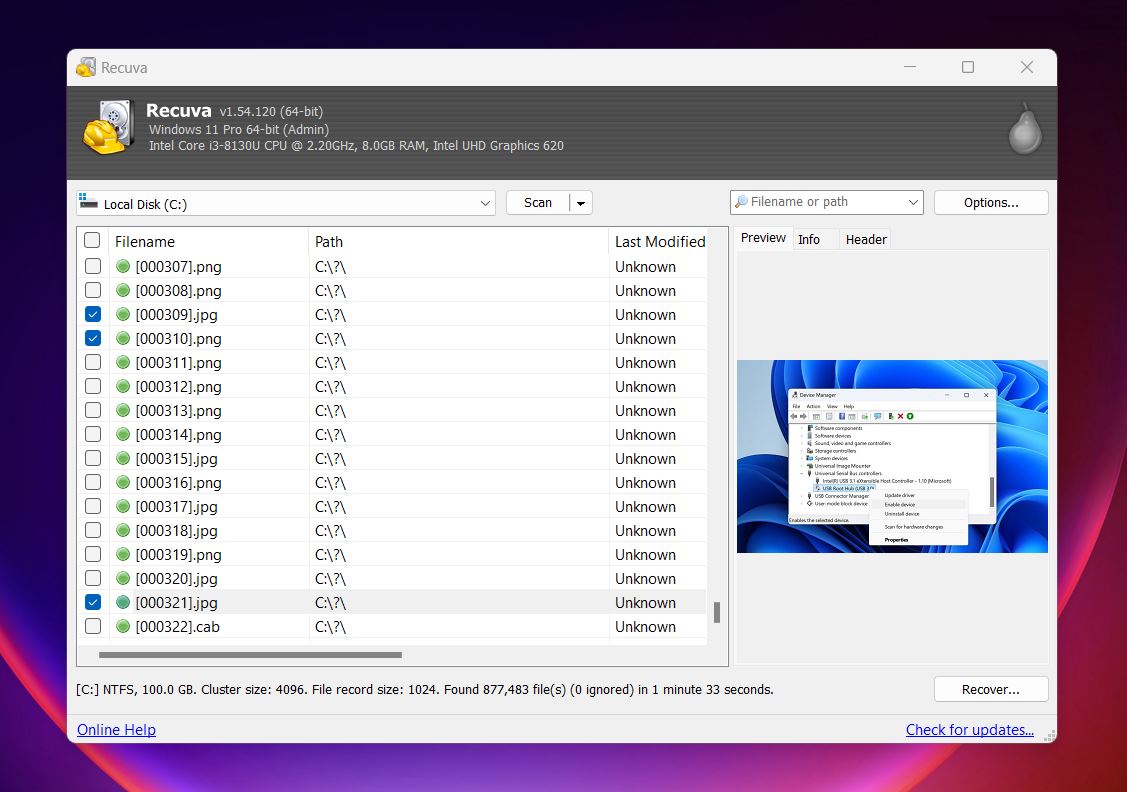
Task: Expand the Filename or path filter dropdown
Action: 913,203
